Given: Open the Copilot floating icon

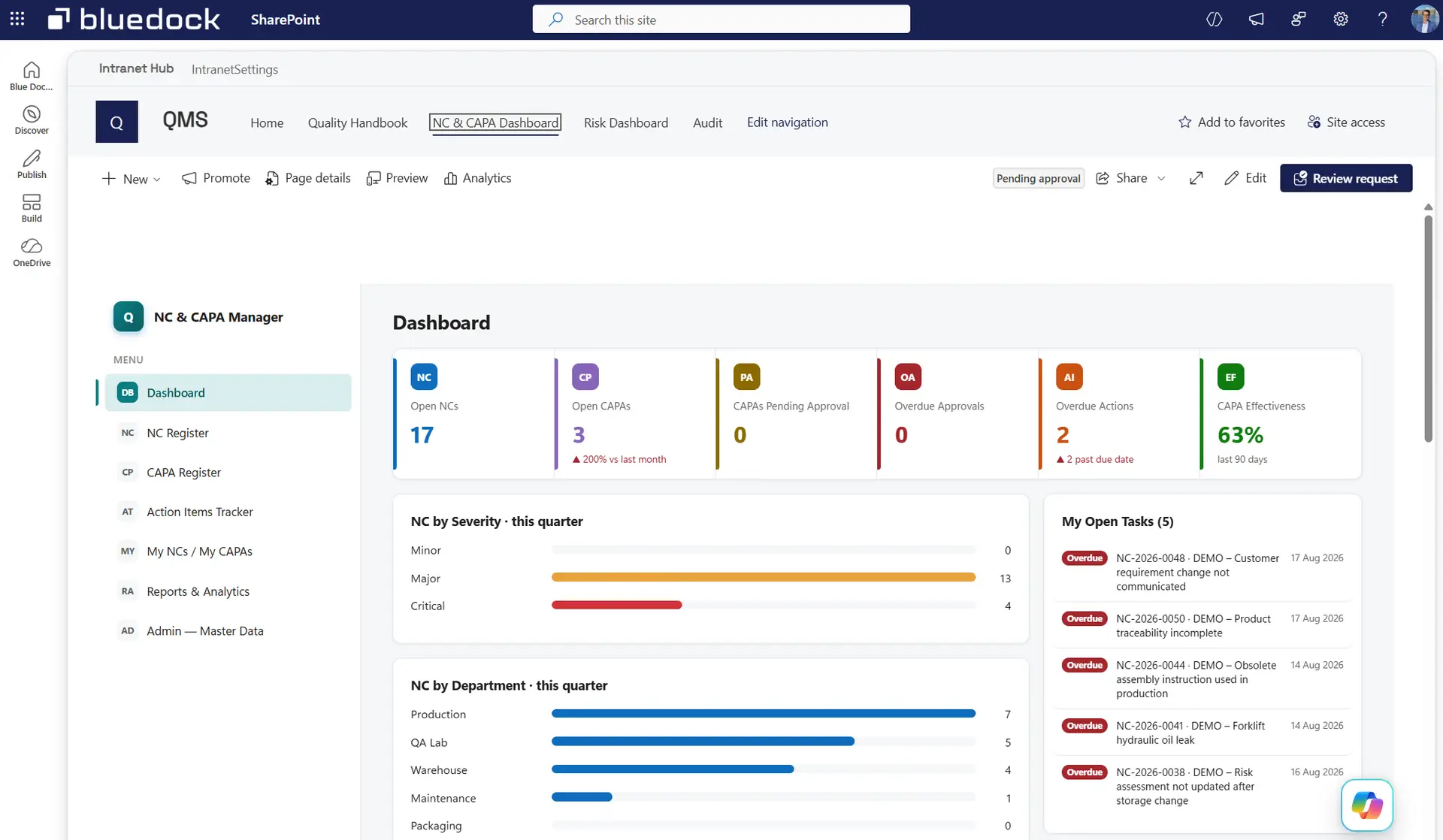Looking at the screenshot, I should pyautogui.click(x=1367, y=805).
